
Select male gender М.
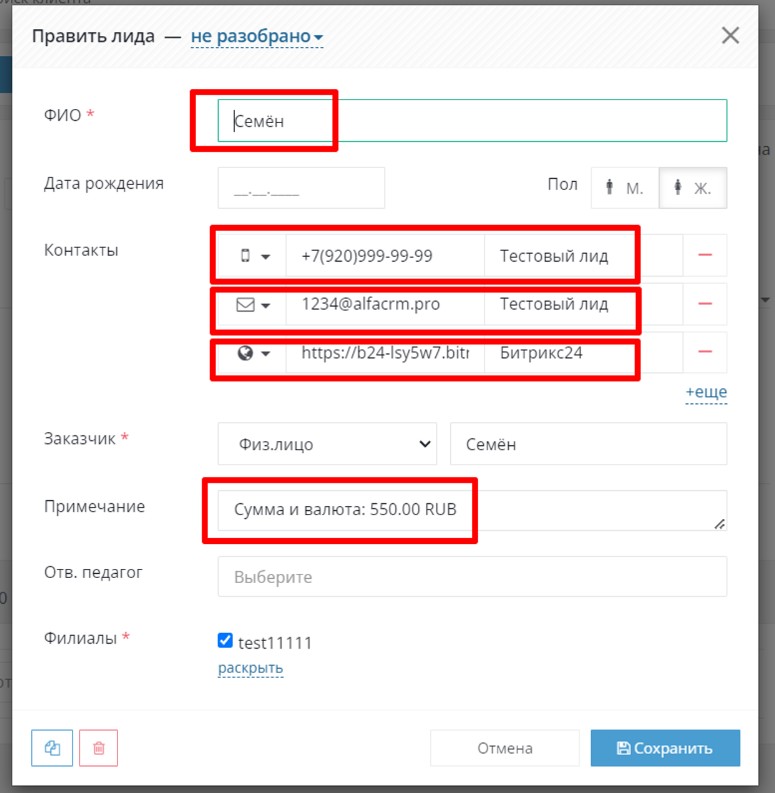tap(625, 188)
